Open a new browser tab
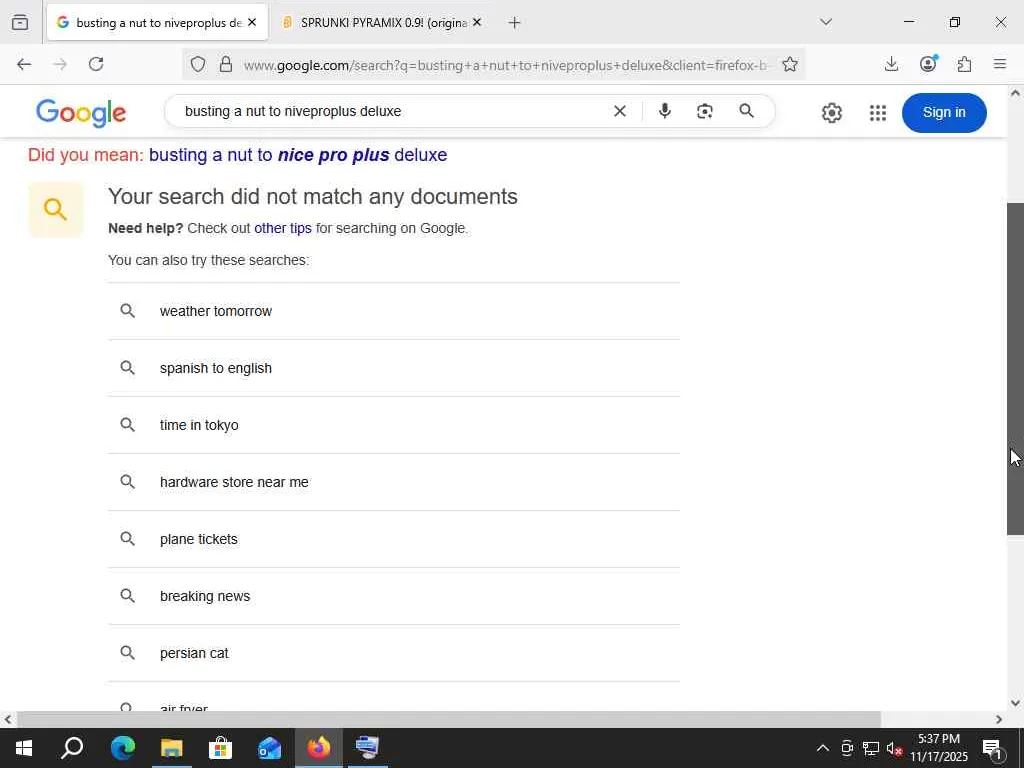 pos(515,23)
